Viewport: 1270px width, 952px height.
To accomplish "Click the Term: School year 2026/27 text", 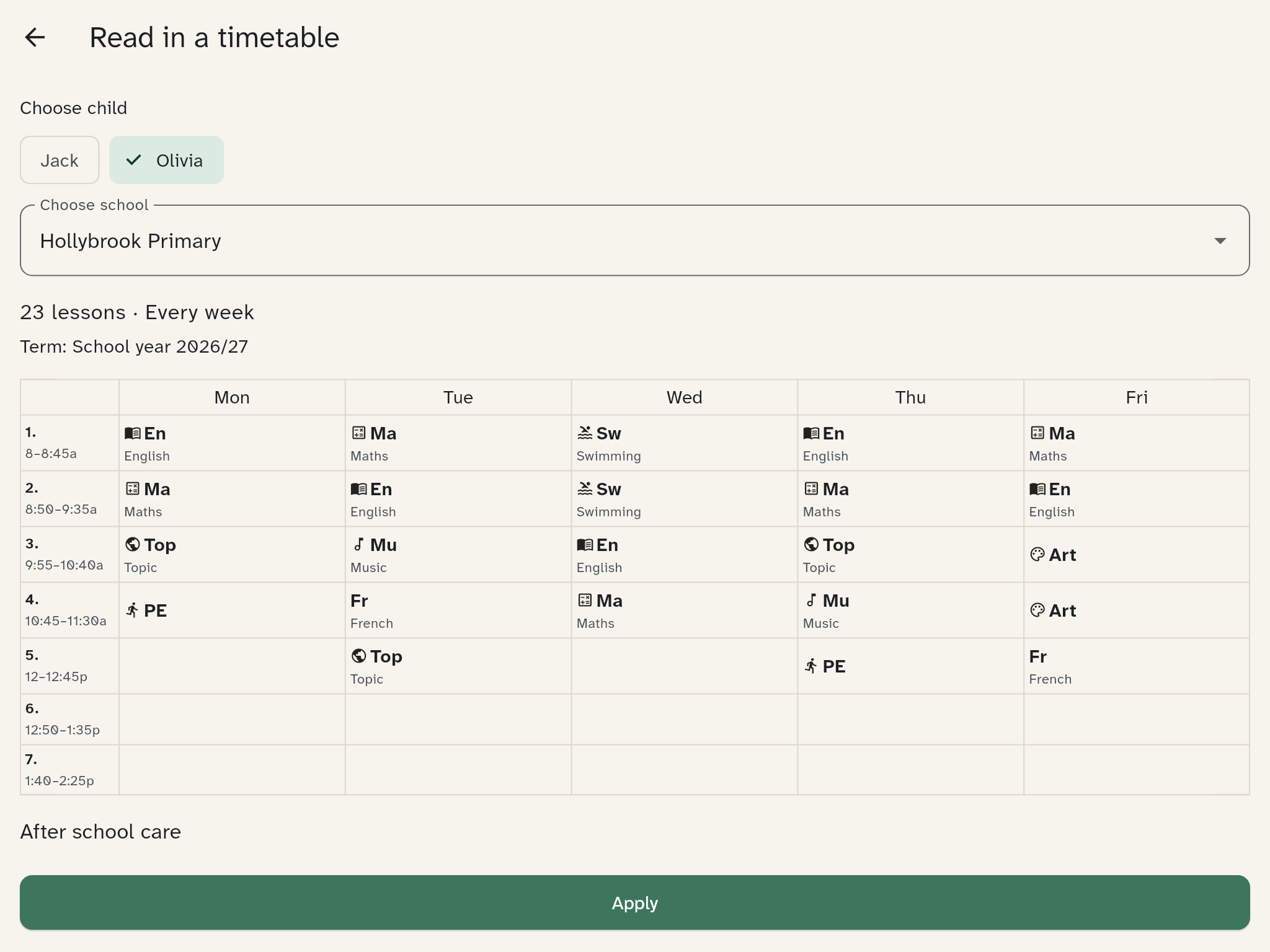I will click(x=134, y=346).
